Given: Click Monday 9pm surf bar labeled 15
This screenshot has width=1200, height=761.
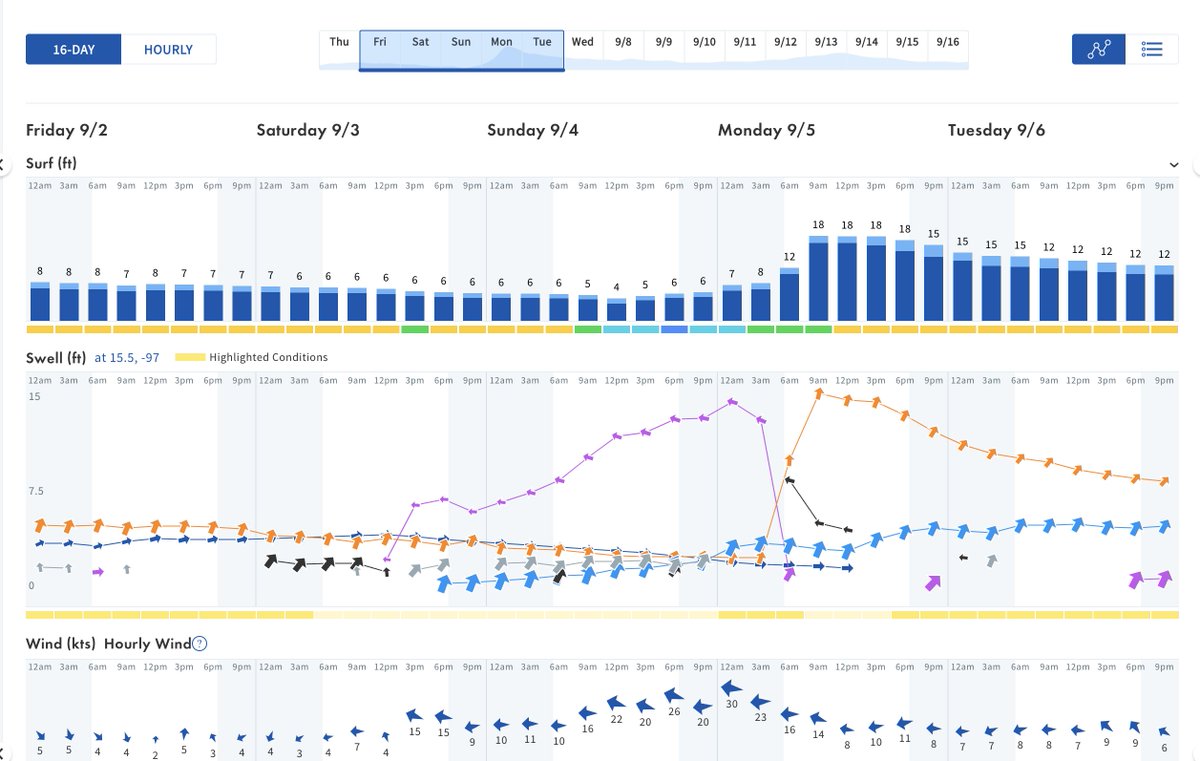Looking at the screenshot, I should (933, 282).
